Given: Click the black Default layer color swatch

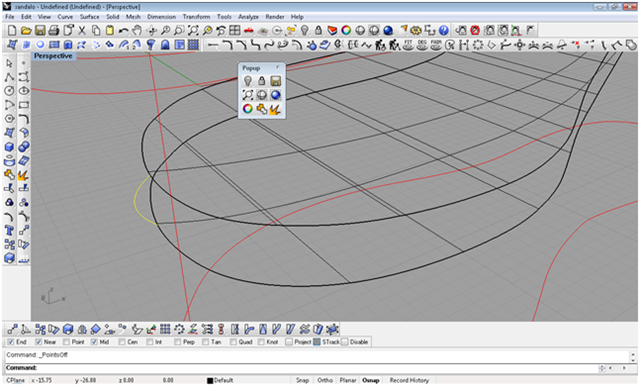Looking at the screenshot, I should [210, 381].
